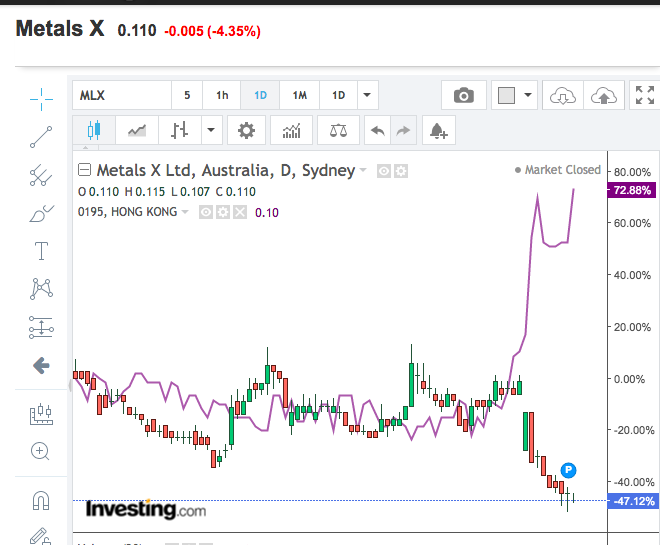Open the layout color square
660x545 pixels.
click(506, 95)
